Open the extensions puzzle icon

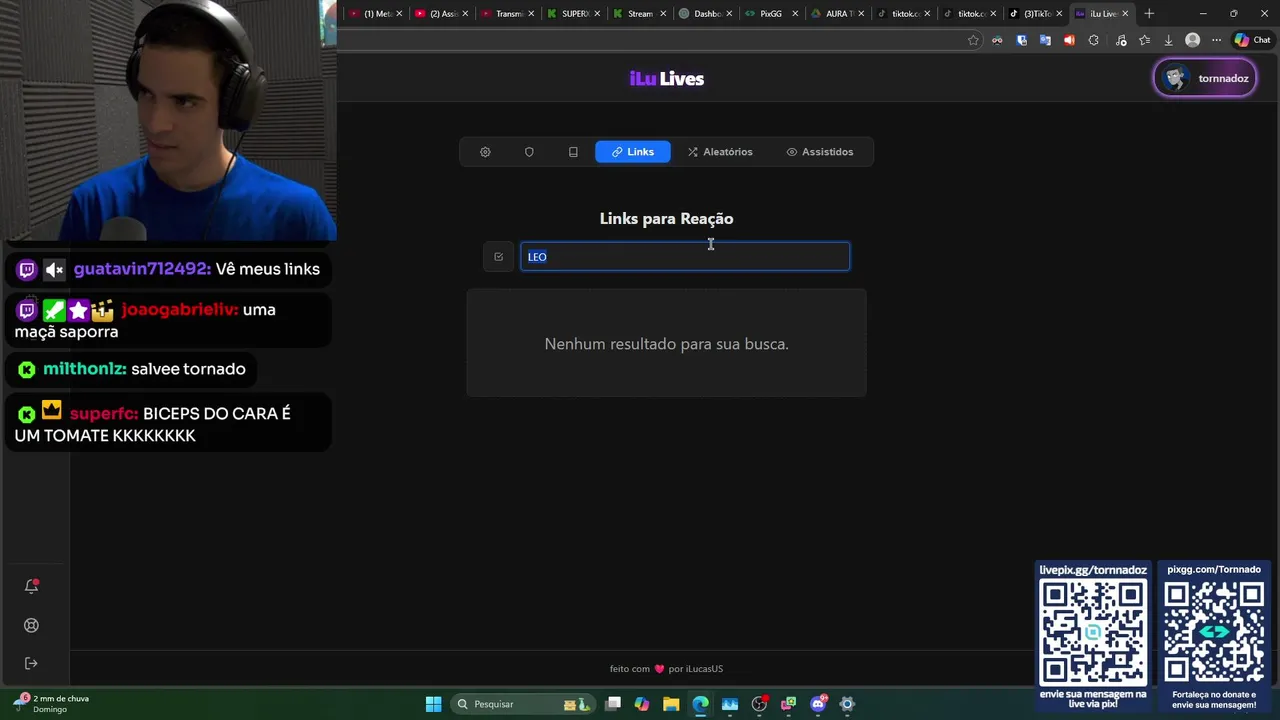[x=1093, y=40]
